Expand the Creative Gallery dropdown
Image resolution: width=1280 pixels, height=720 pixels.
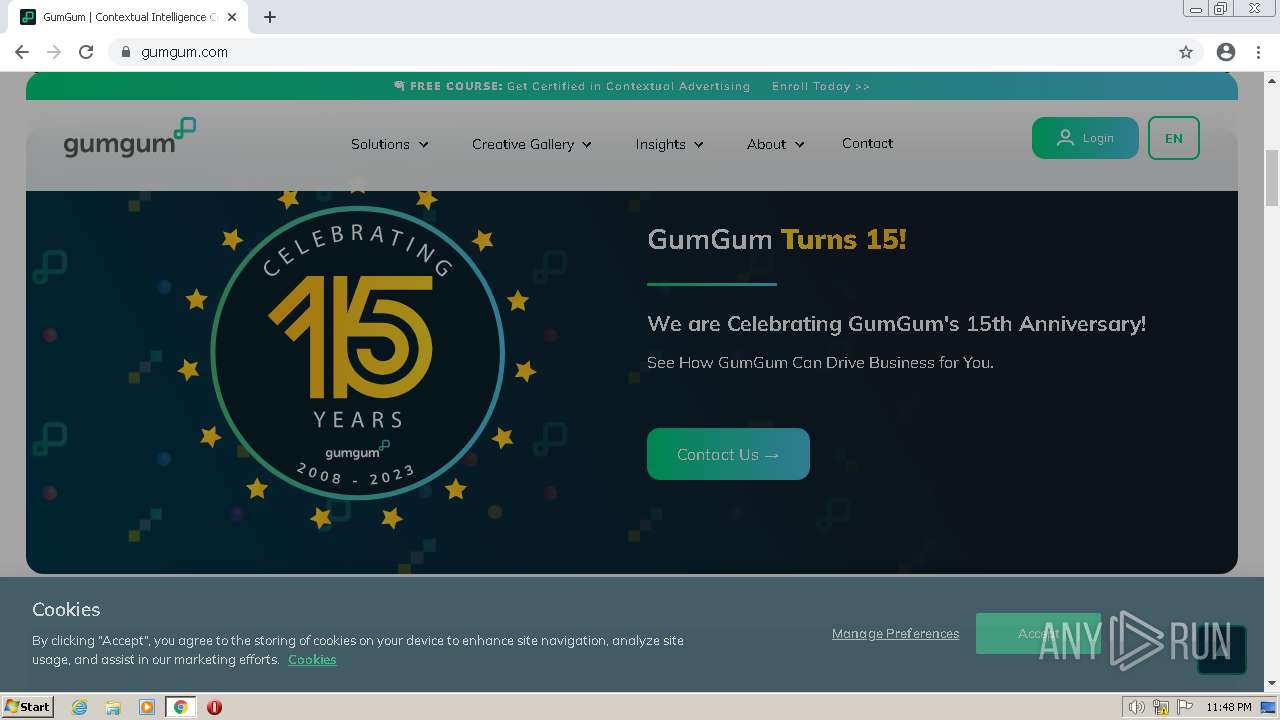[532, 144]
